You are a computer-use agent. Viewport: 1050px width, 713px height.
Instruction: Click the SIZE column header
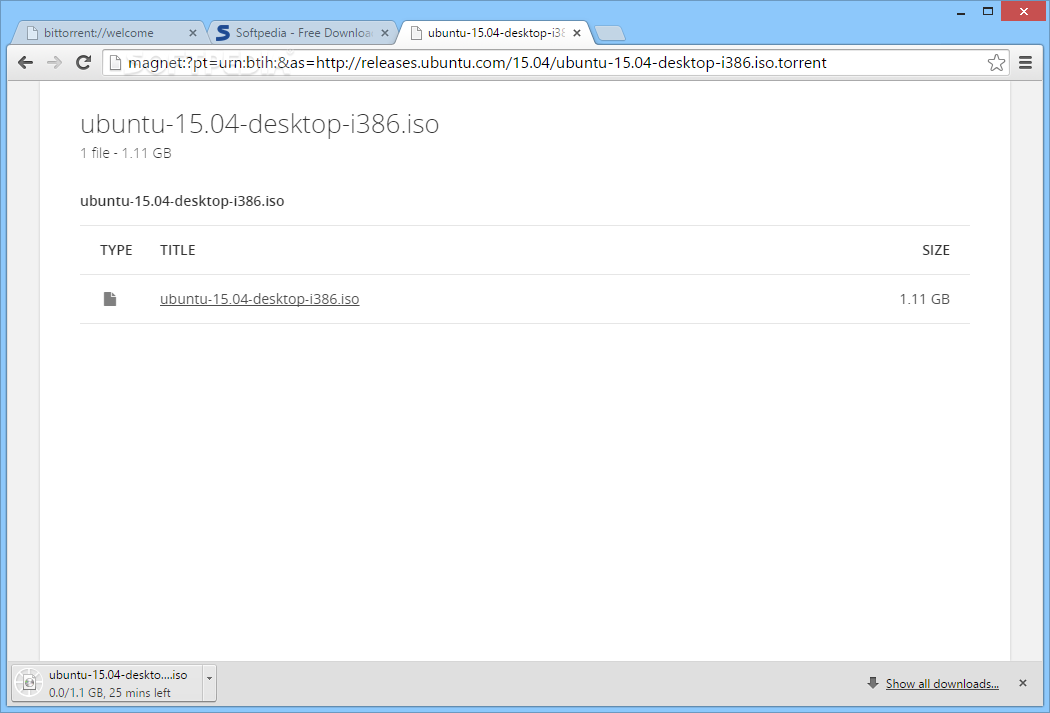(936, 250)
